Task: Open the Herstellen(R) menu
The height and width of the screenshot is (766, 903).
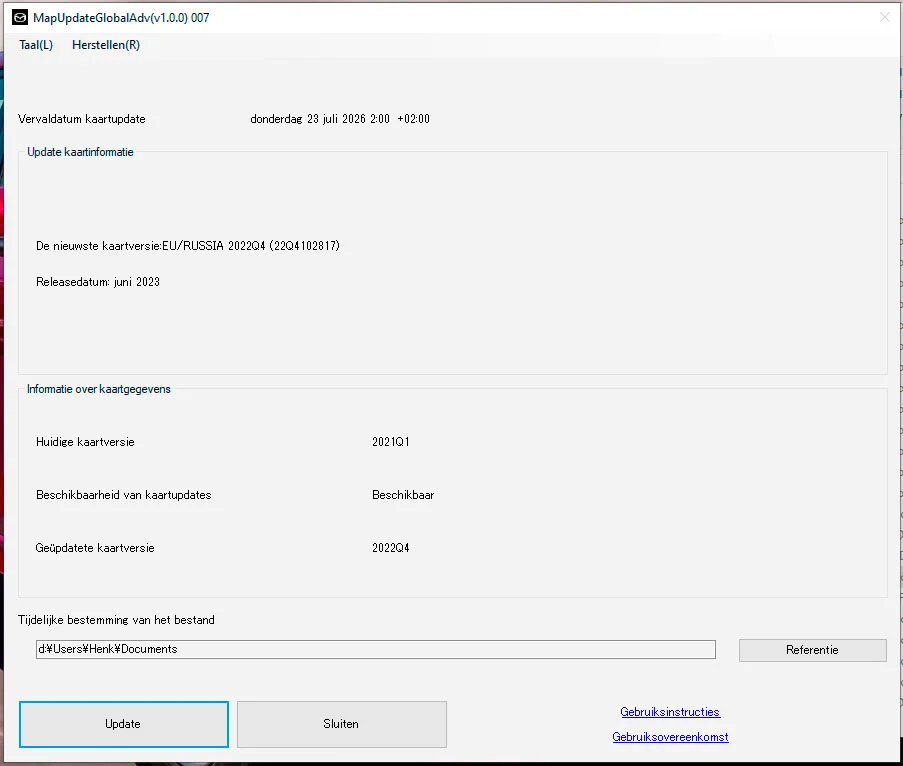Action: tap(105, 44)
